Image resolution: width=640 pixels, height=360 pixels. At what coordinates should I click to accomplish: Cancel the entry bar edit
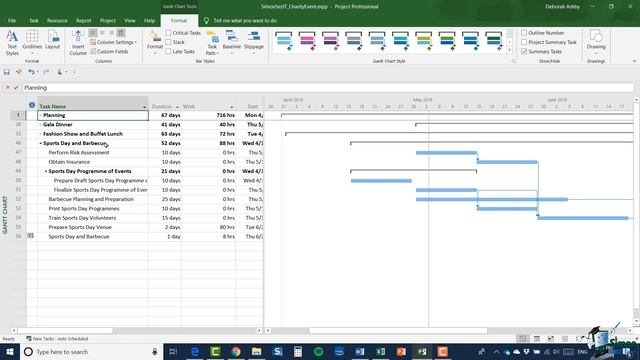7,87
